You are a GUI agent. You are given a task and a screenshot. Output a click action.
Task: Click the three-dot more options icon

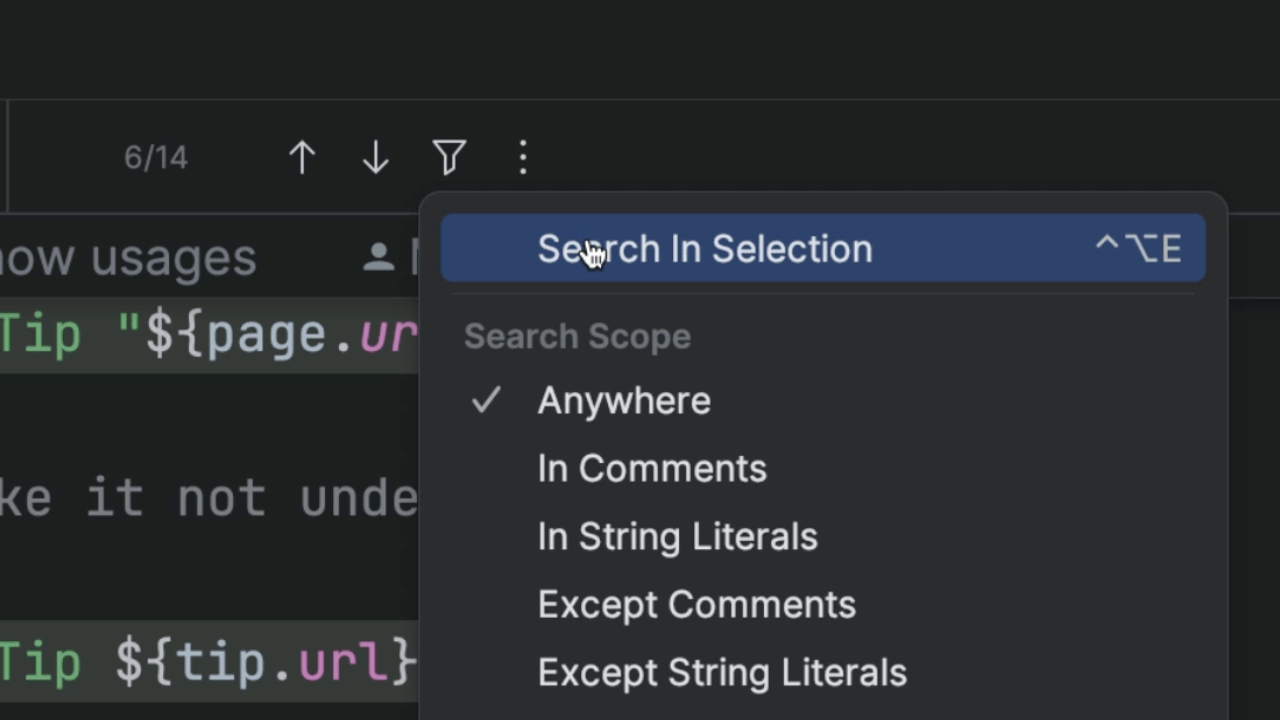523,158
